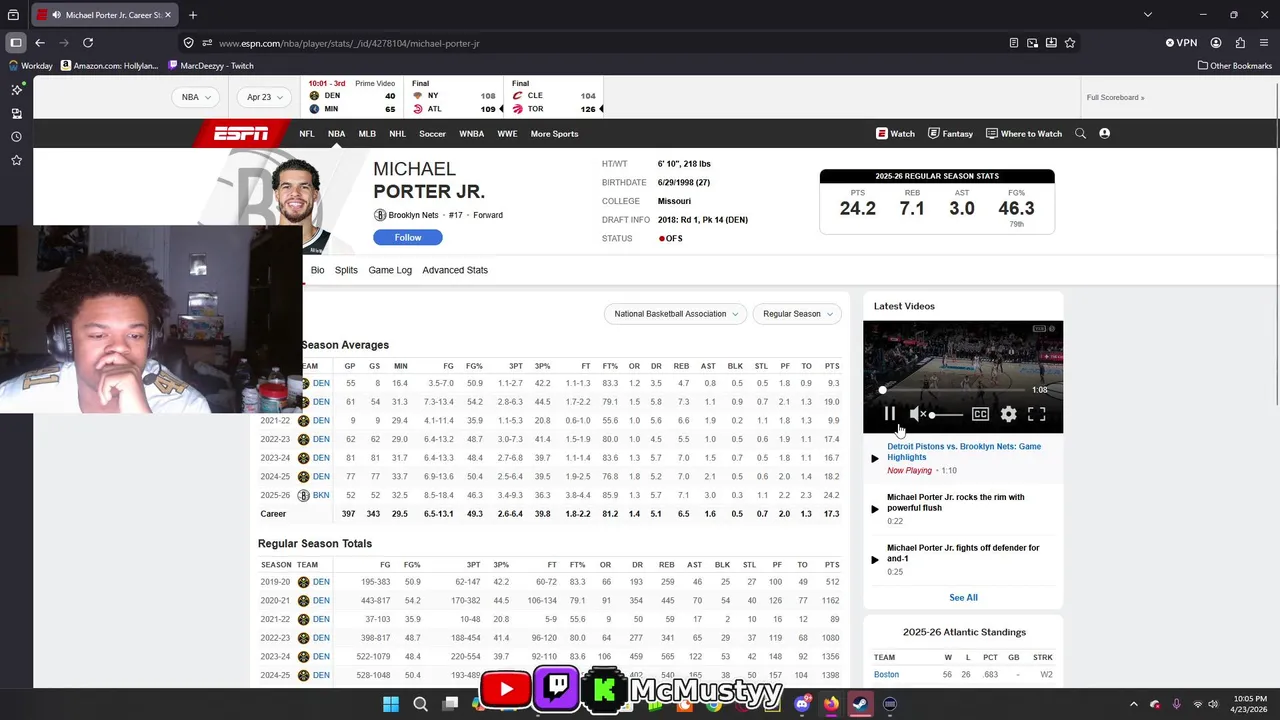Seek along the video progress bar
The image size is (1280, 720).
[953, 390]
